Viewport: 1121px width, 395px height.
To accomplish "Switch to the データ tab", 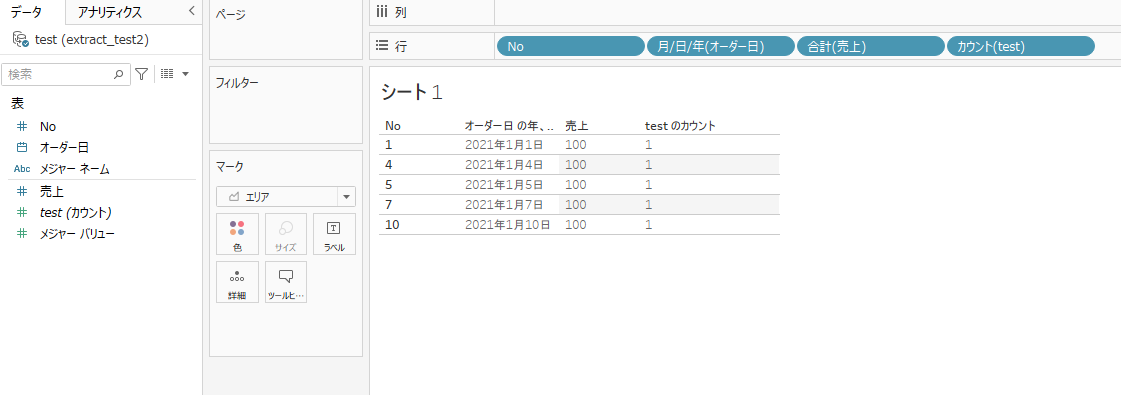I will click(26, 11).
